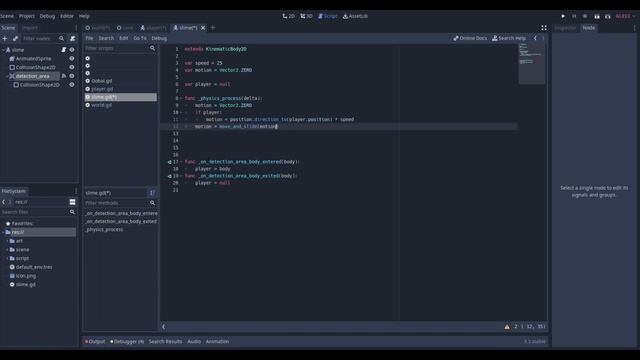Open the main Debug menu
The width and height of the screenshot is (640, 360).
coord(47,16)
